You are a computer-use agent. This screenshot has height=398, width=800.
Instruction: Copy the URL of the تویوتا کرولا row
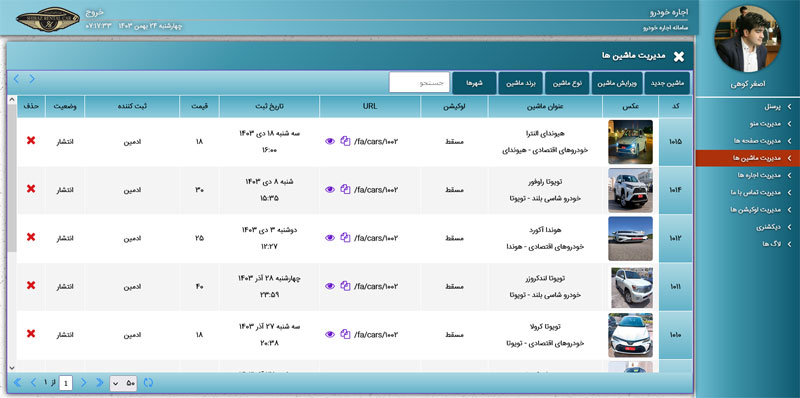(345, 334)
